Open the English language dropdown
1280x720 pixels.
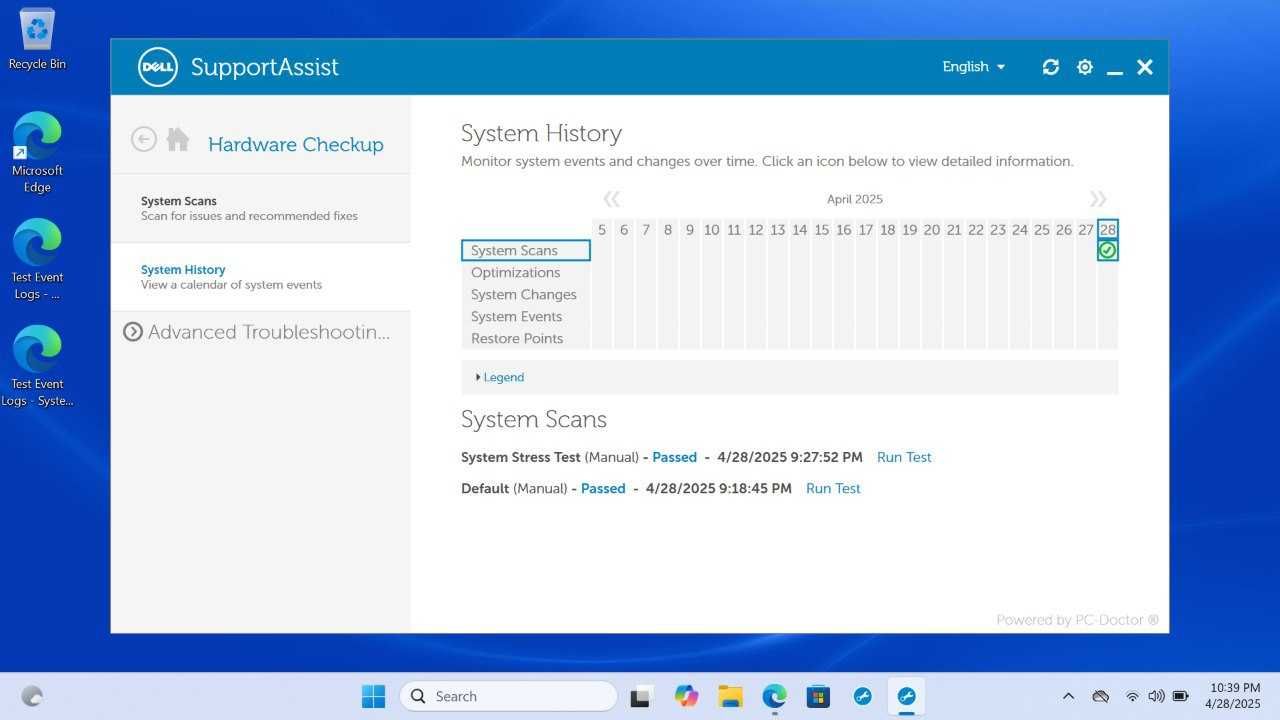click(x=973, y=67)
